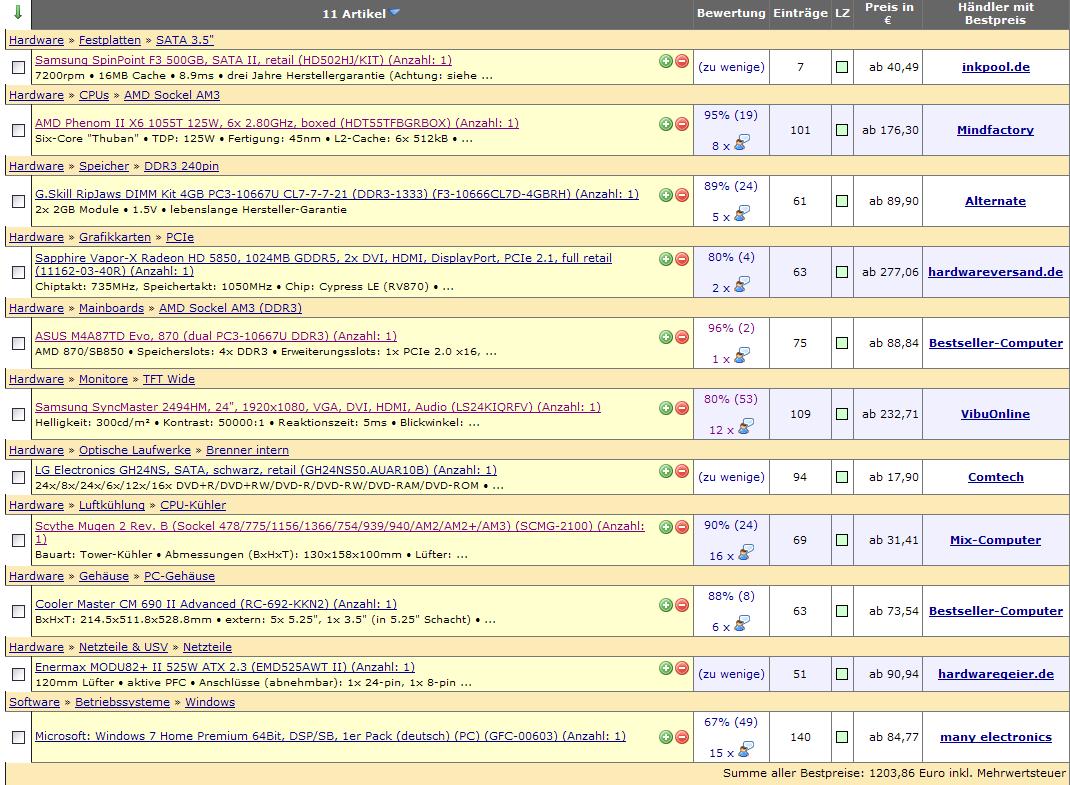Visit the hardwareversand.de dealer link
Image resolution: width=1070 pixels, height=785 pixels.
coord(995,272)
